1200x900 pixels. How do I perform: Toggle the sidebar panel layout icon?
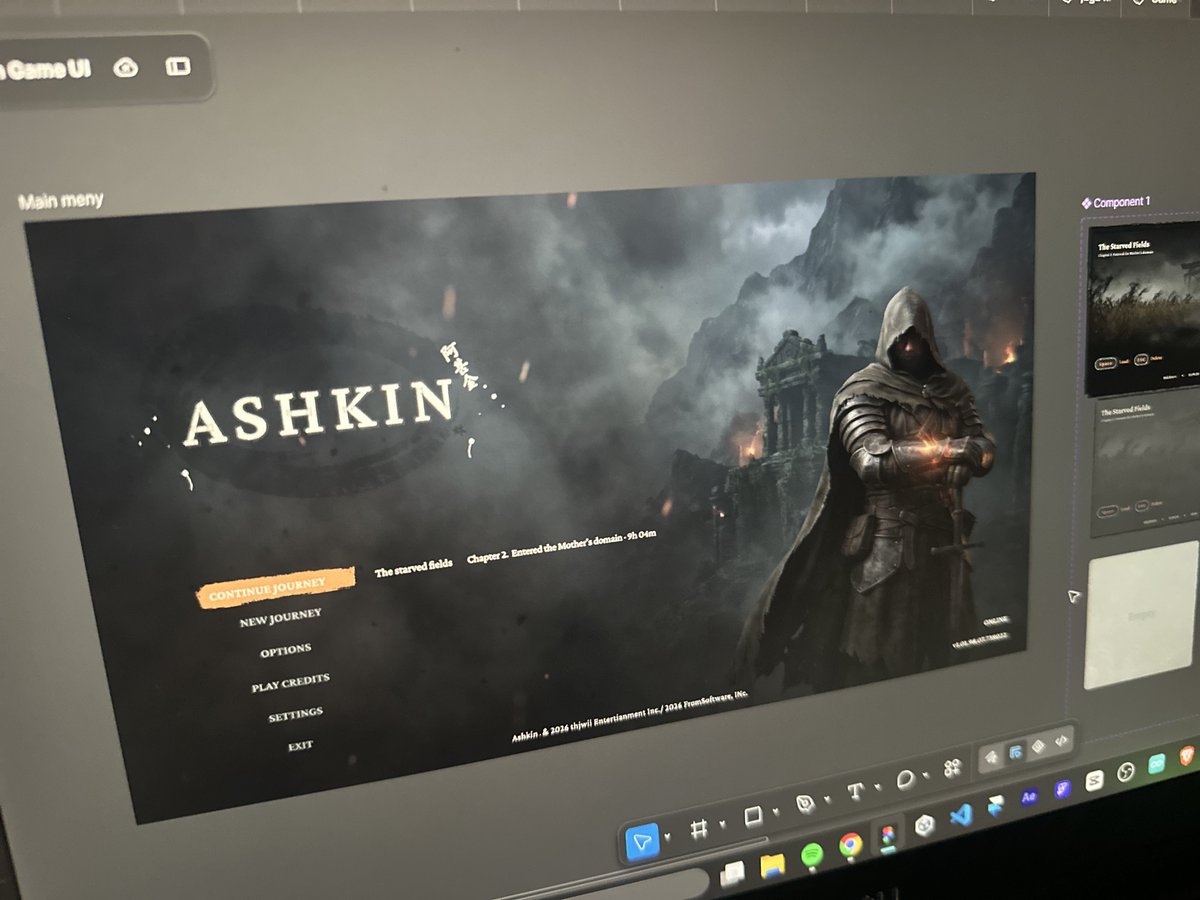[x=178, y=66]
